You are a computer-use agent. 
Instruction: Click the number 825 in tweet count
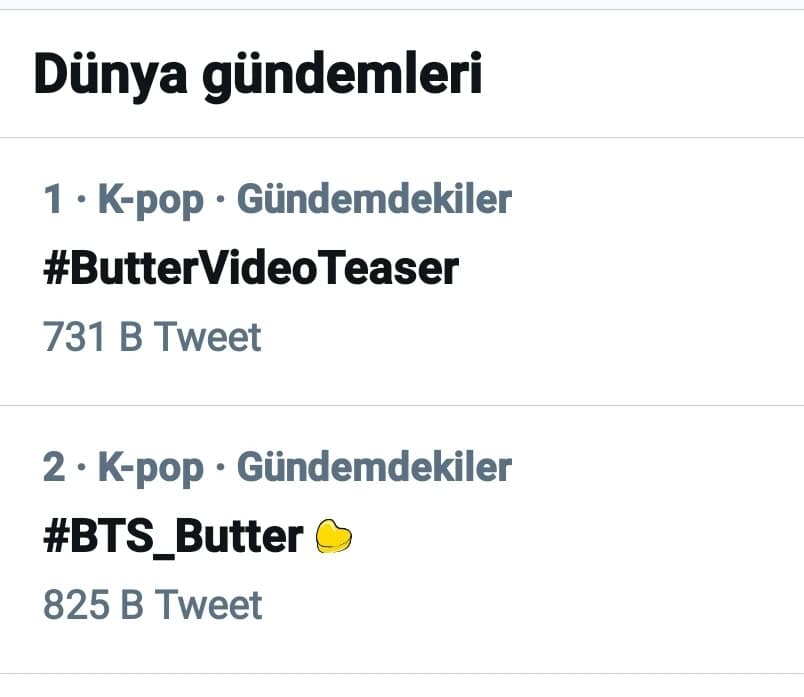pos(75,605)
